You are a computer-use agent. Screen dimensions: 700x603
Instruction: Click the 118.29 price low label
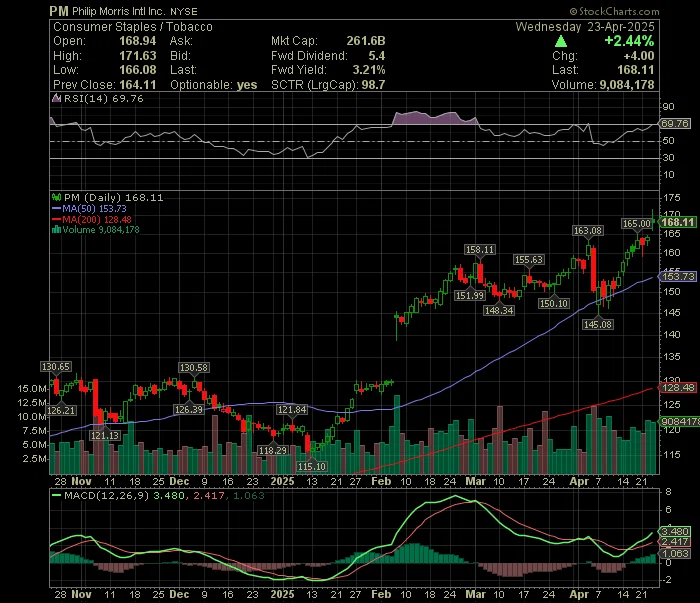coord(273,450)
